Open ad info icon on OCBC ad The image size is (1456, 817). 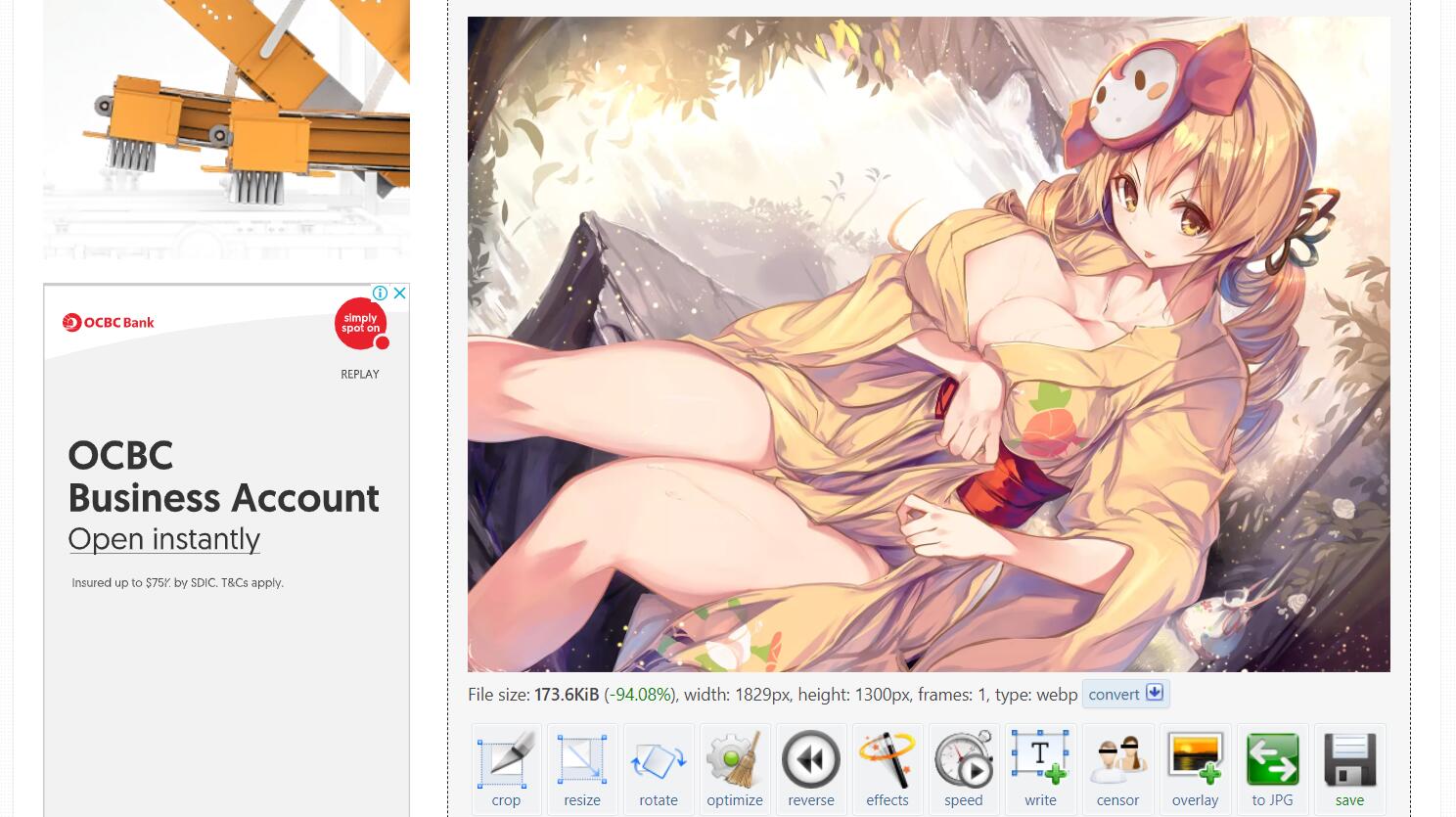(381, 293)
